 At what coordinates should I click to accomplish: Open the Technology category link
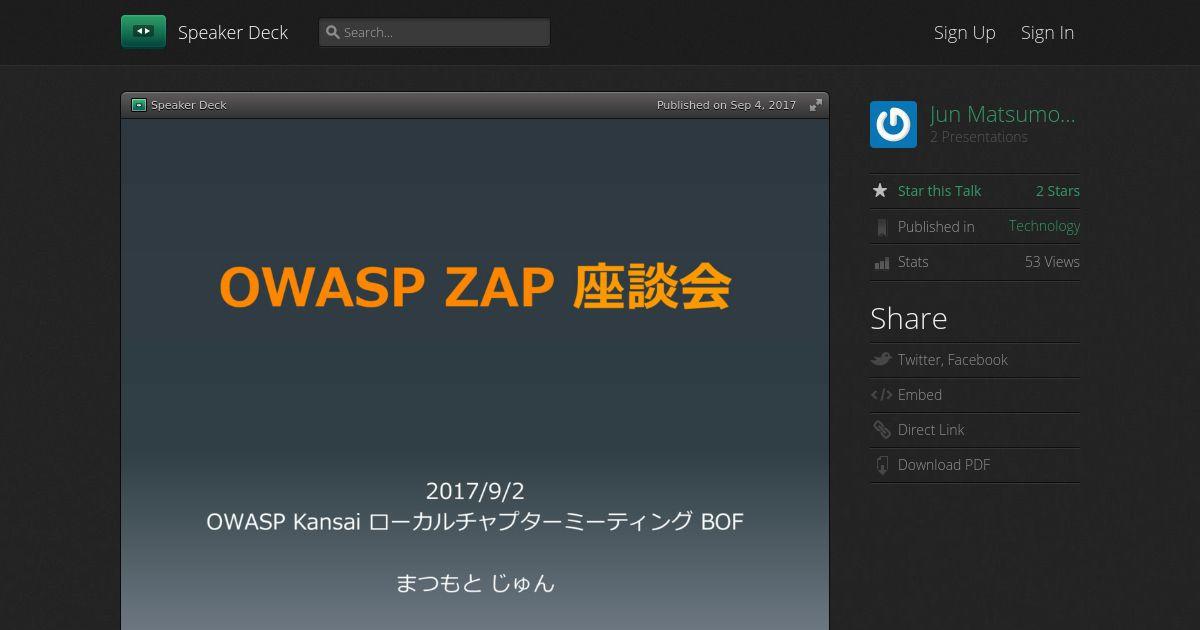pyautogui.click(x=1044, y=226)
